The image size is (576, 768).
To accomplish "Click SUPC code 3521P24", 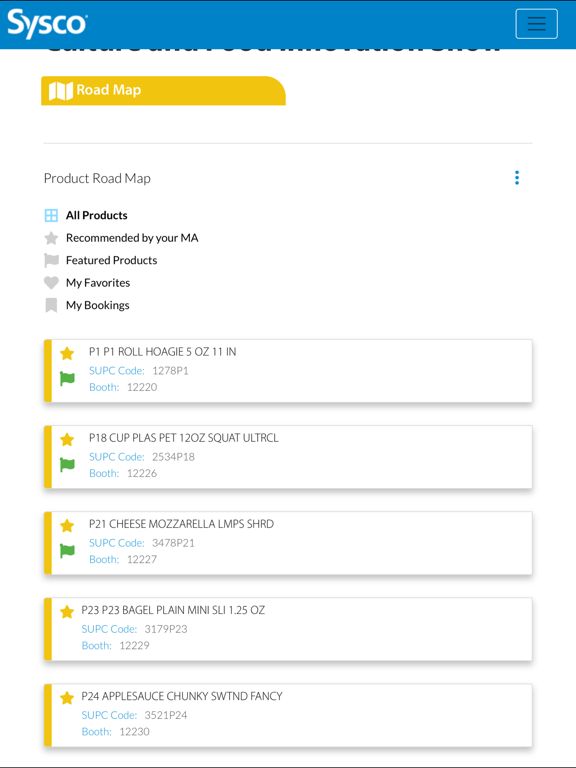I will [166, 716].
